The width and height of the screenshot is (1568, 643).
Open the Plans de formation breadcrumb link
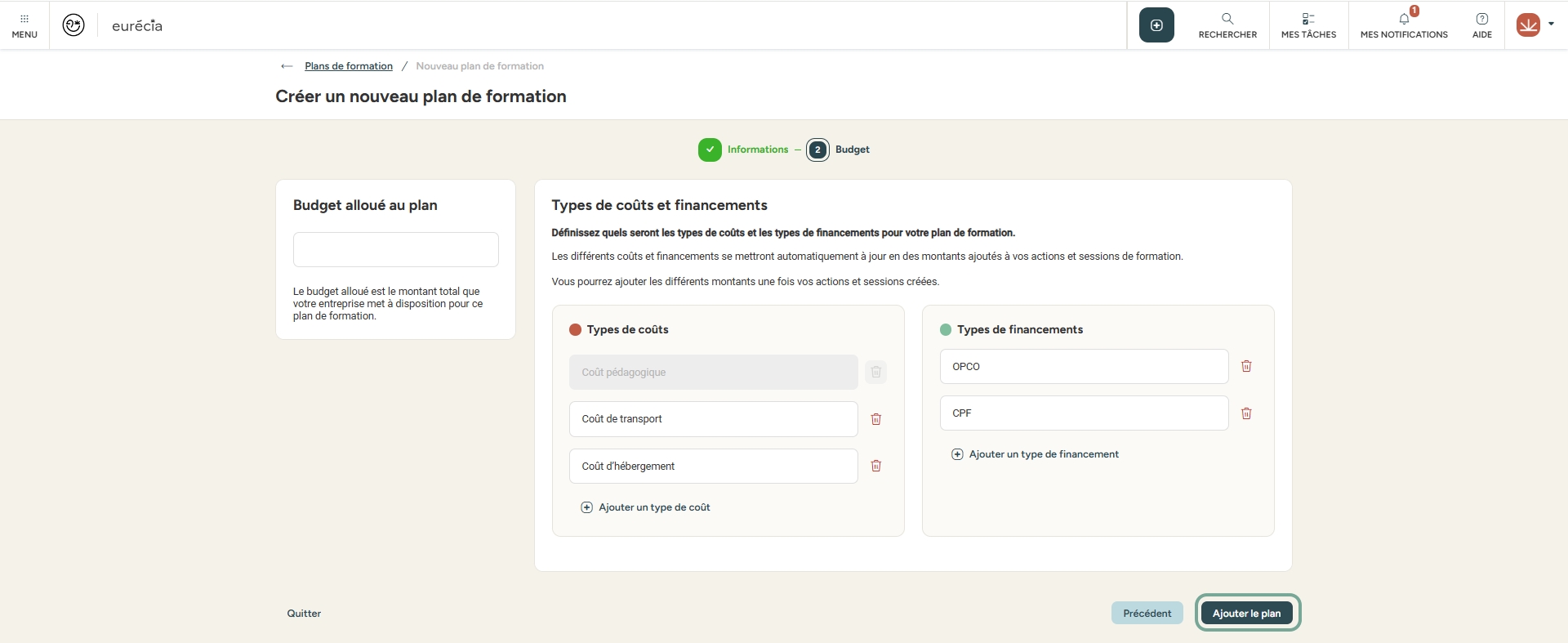(349, 66)
